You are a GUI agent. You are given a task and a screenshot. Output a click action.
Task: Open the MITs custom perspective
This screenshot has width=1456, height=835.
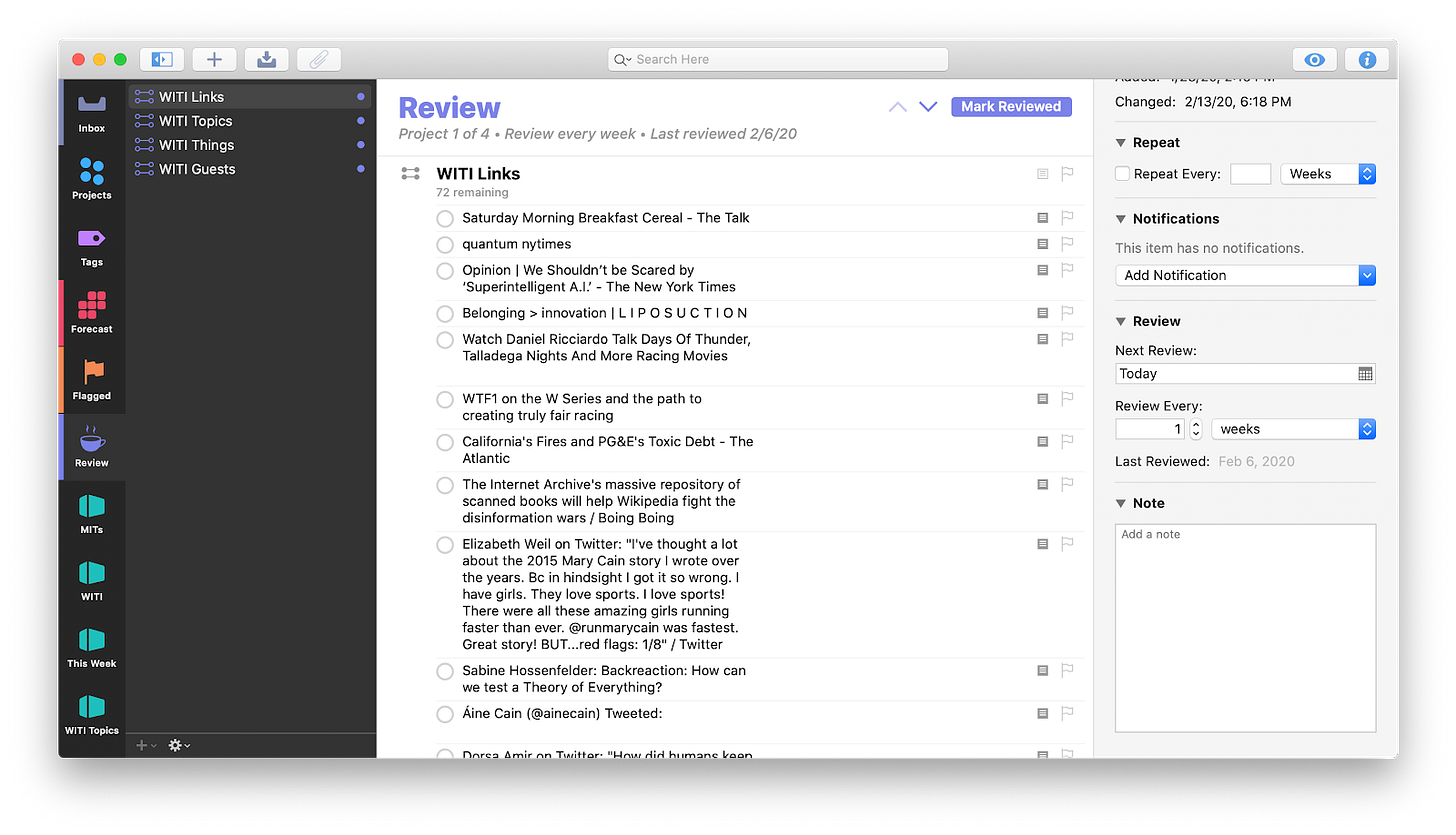tap(92, 514)
